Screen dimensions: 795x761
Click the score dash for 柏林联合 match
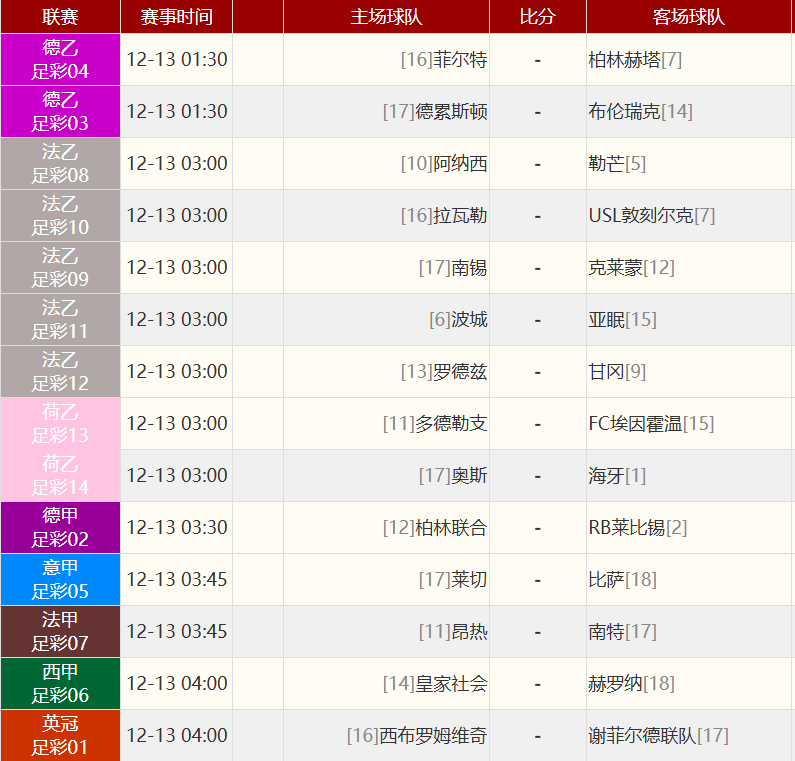[x=537, y=529]
